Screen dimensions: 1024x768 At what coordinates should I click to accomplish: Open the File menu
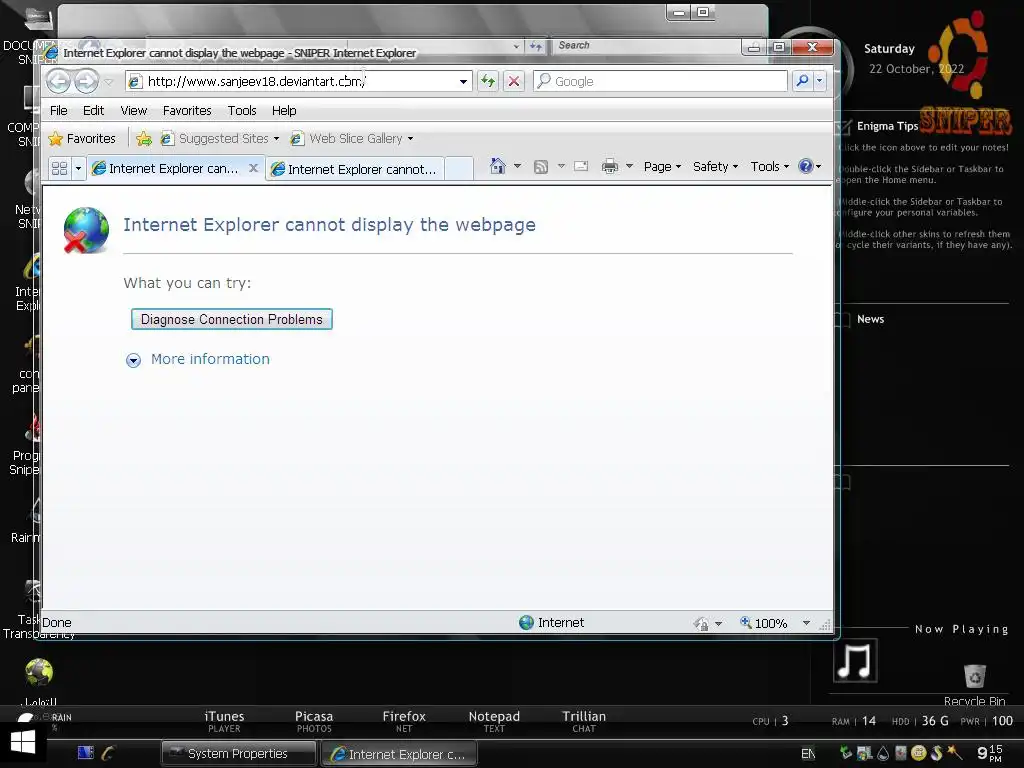click(59, 110)
